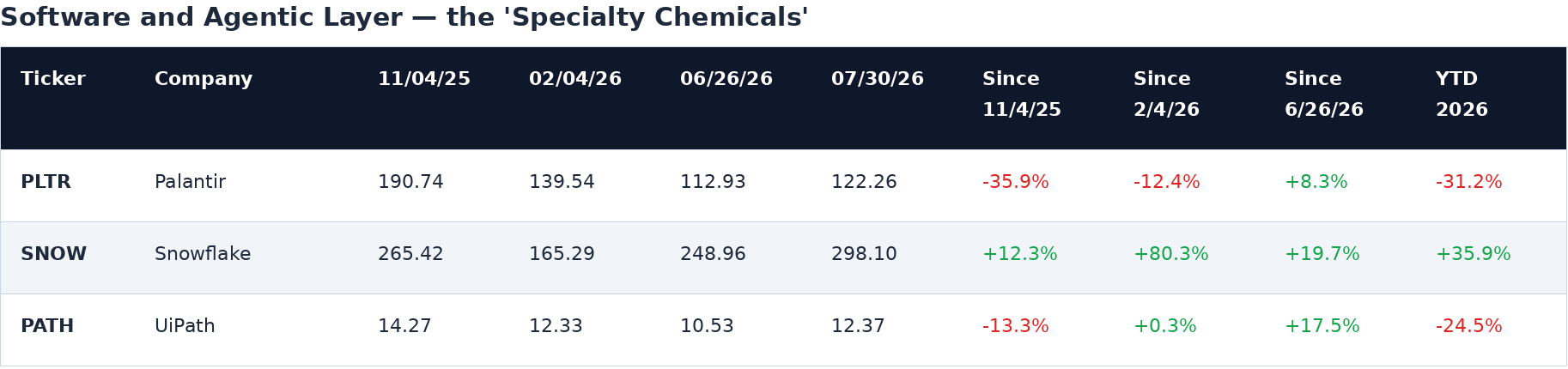Click the Ticker column header
The width and height of the screenshot is (1568, 369).
53,80
